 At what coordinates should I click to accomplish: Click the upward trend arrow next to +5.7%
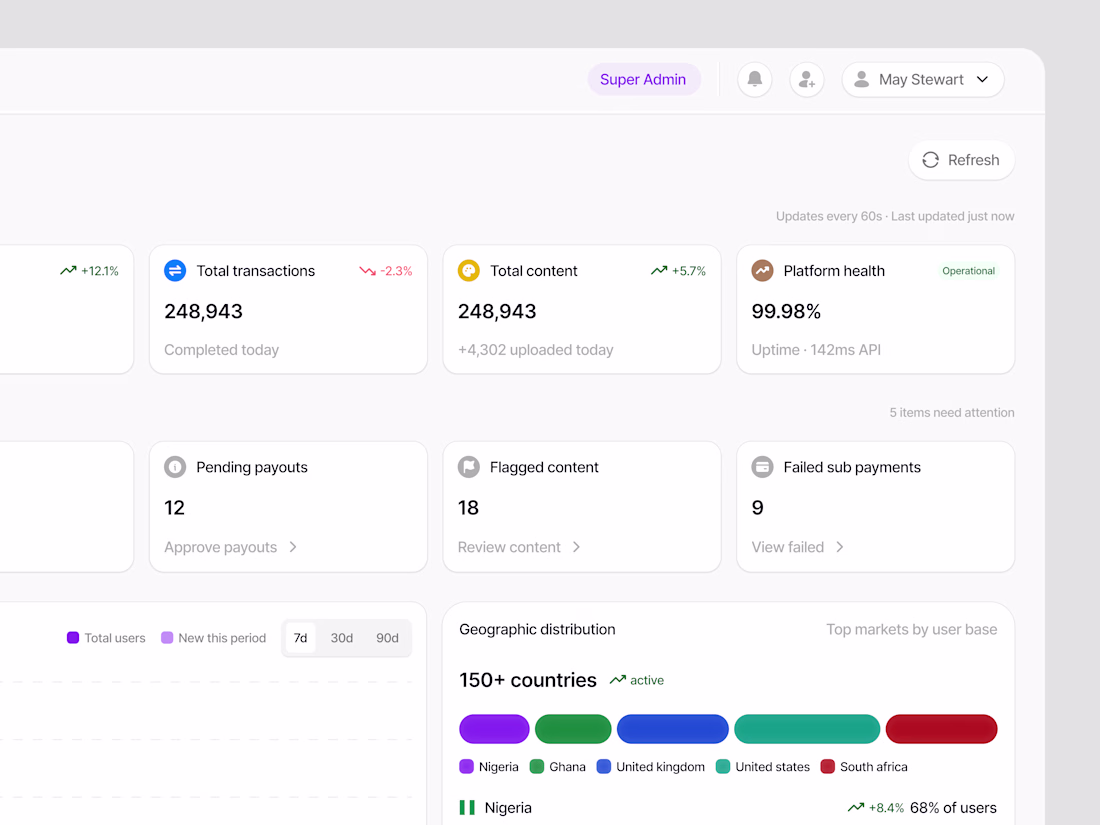[659, 271]
